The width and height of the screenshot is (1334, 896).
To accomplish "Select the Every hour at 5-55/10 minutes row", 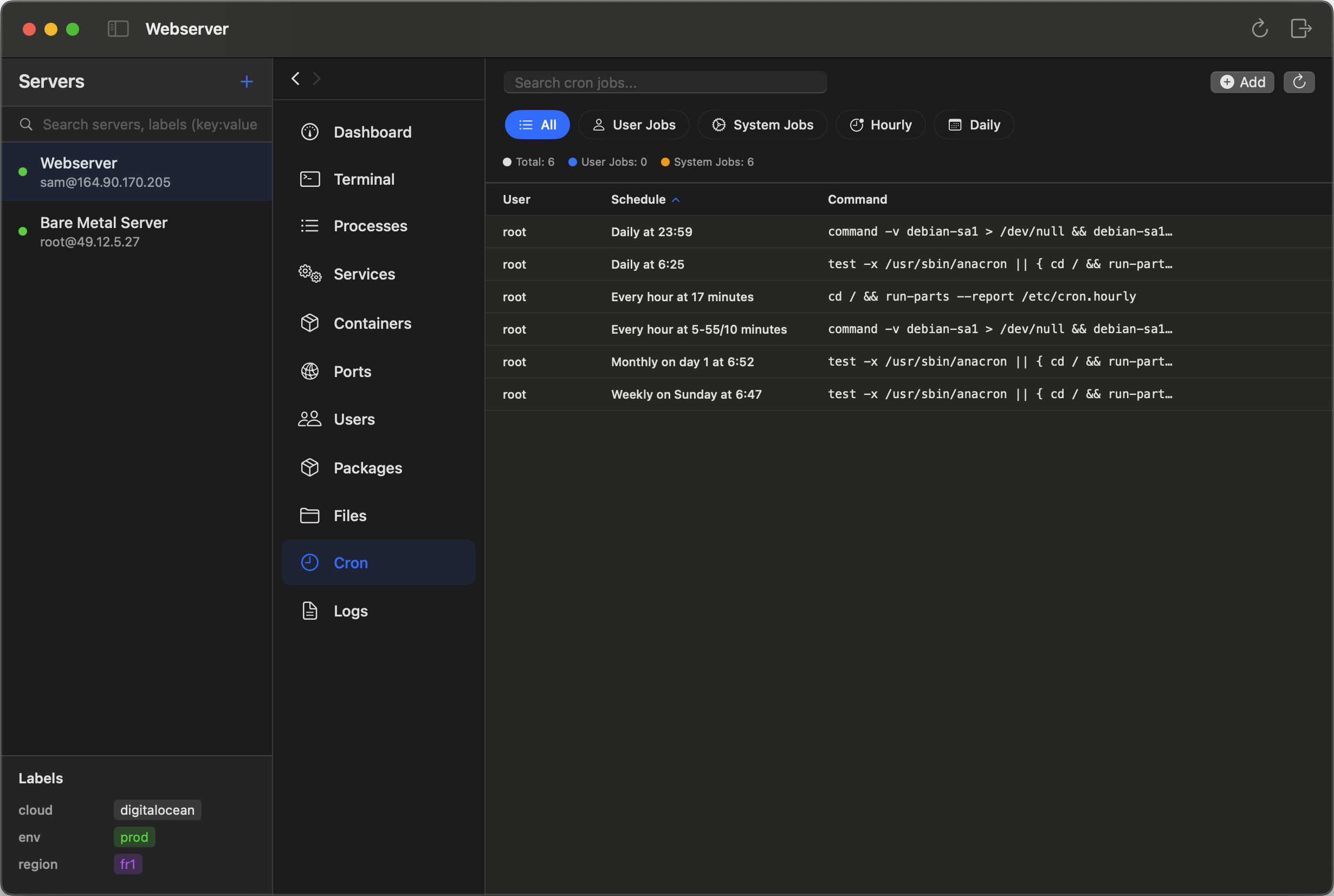I will tap(909, 329).
